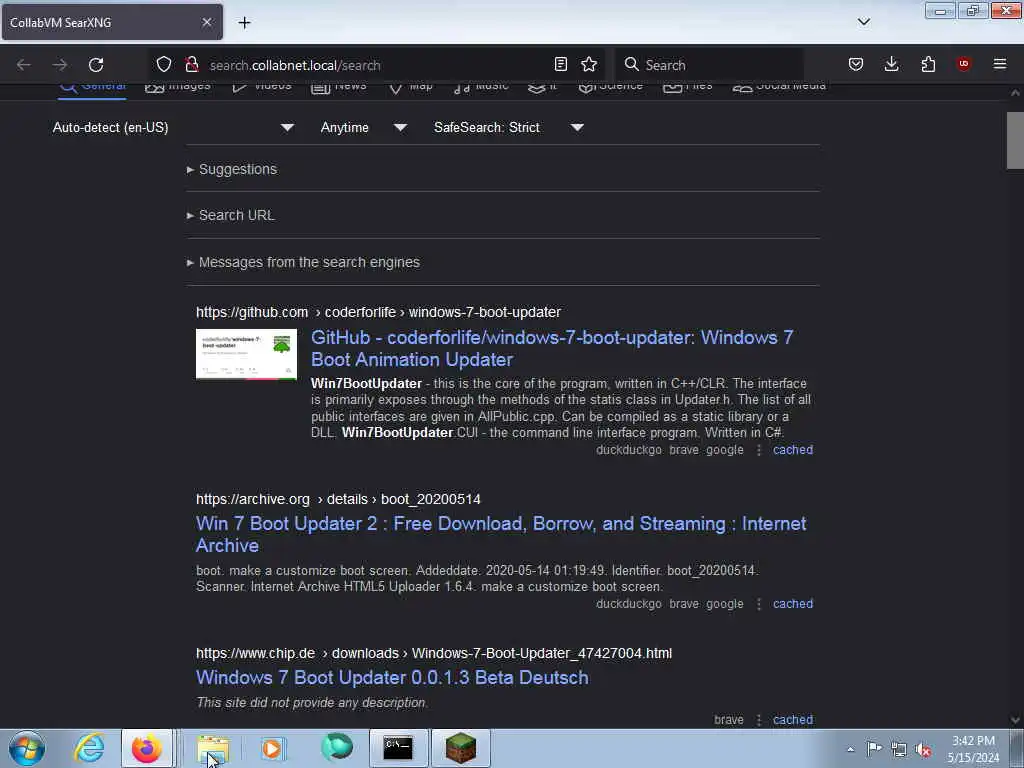Go back with the browser back arrow

pyautogui.click(x=24, y=65)
